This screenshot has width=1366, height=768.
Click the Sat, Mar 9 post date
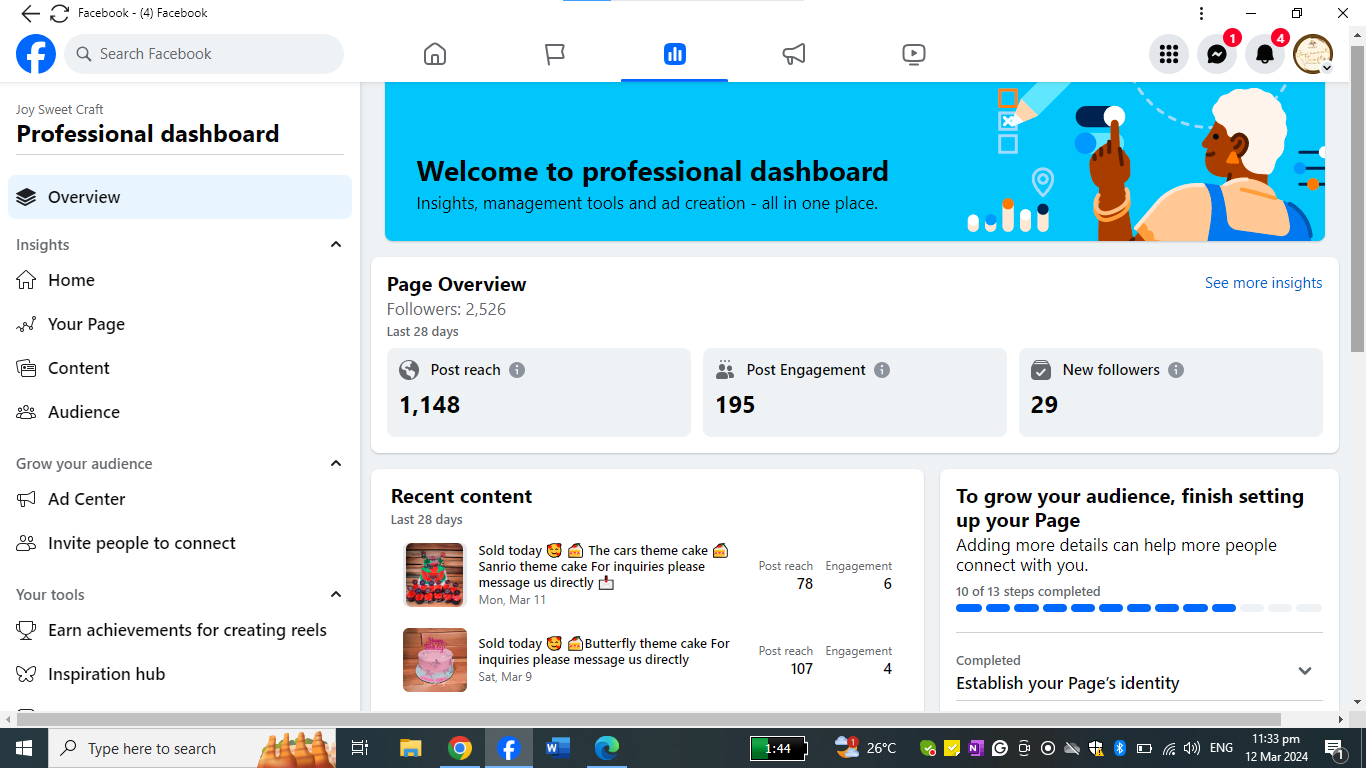click(x=505, y=677)
